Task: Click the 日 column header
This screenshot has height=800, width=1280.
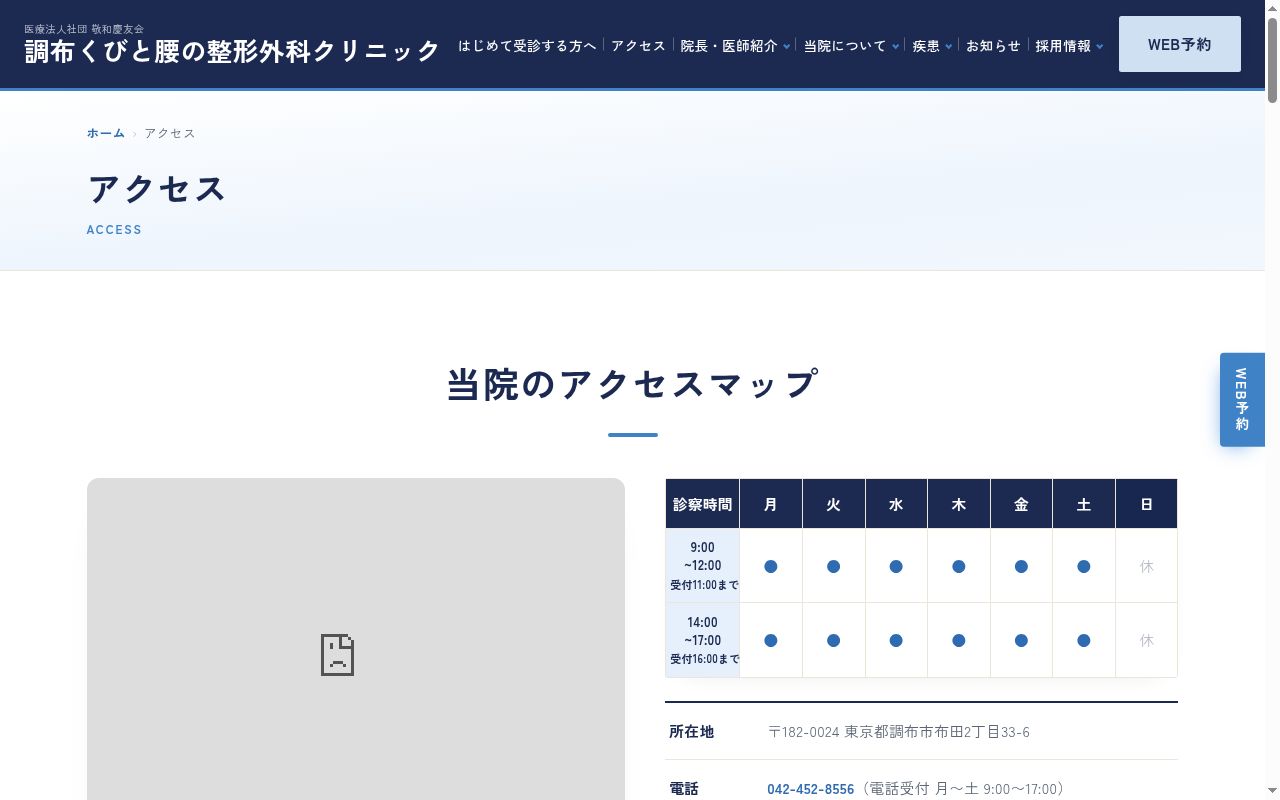Action: pos(1146,504)
